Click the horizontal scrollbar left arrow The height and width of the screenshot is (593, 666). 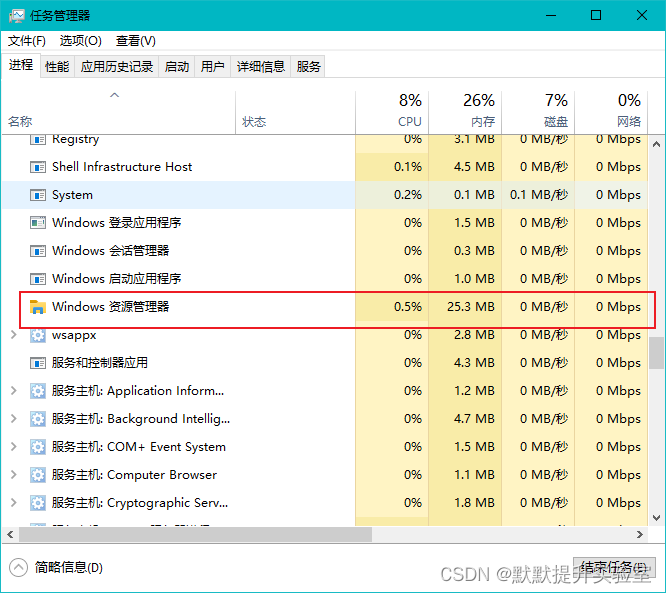(10, 534)
